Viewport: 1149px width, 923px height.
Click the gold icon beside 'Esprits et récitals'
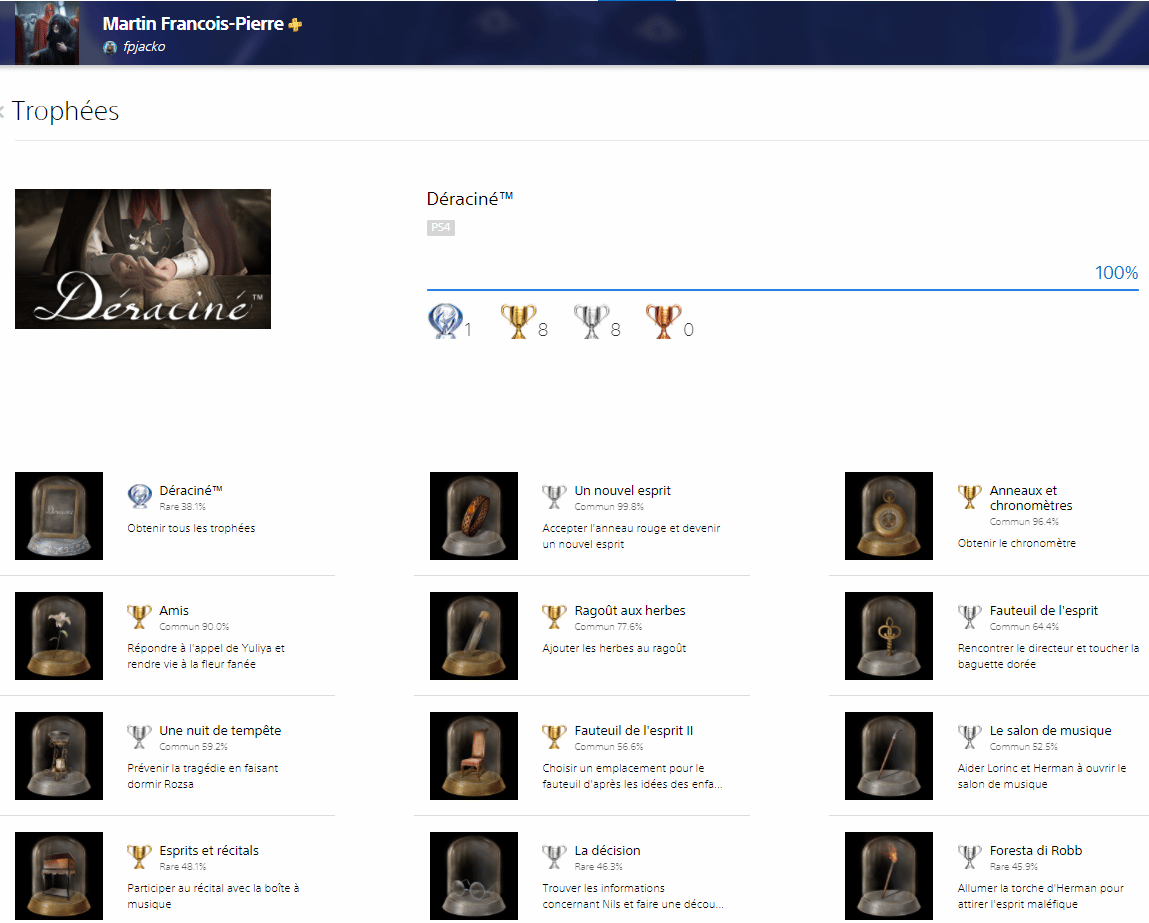(139, 857)
